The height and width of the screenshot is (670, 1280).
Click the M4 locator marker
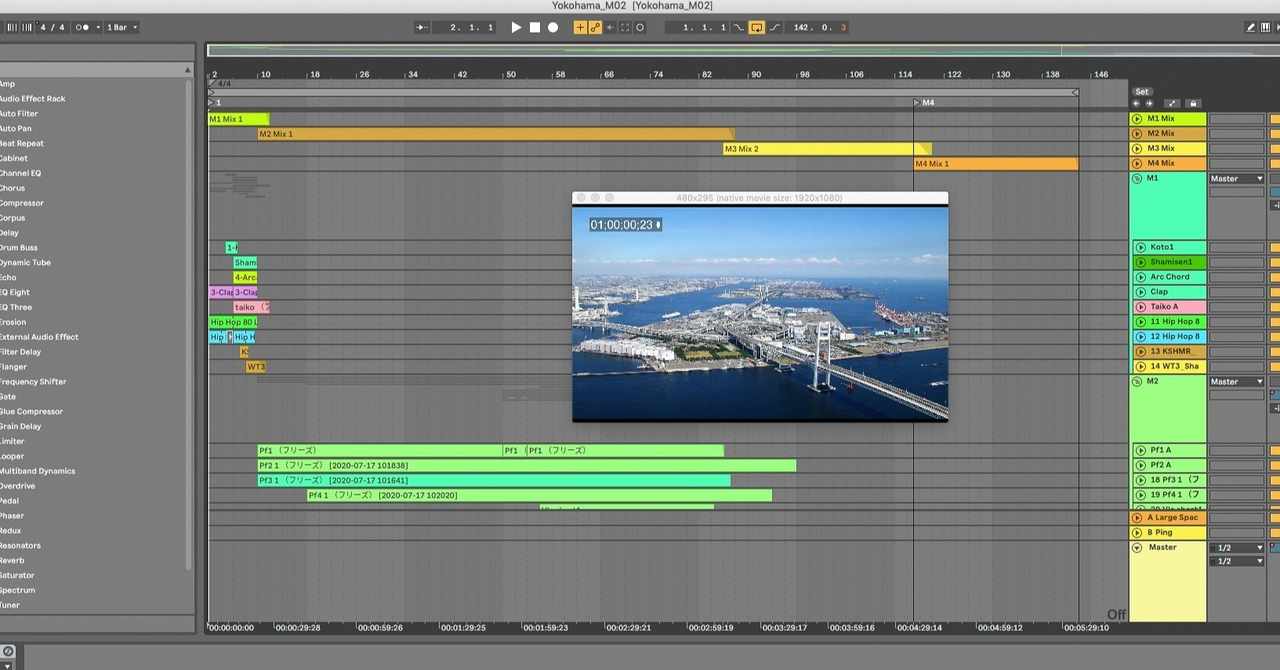[x=917, y=103]
